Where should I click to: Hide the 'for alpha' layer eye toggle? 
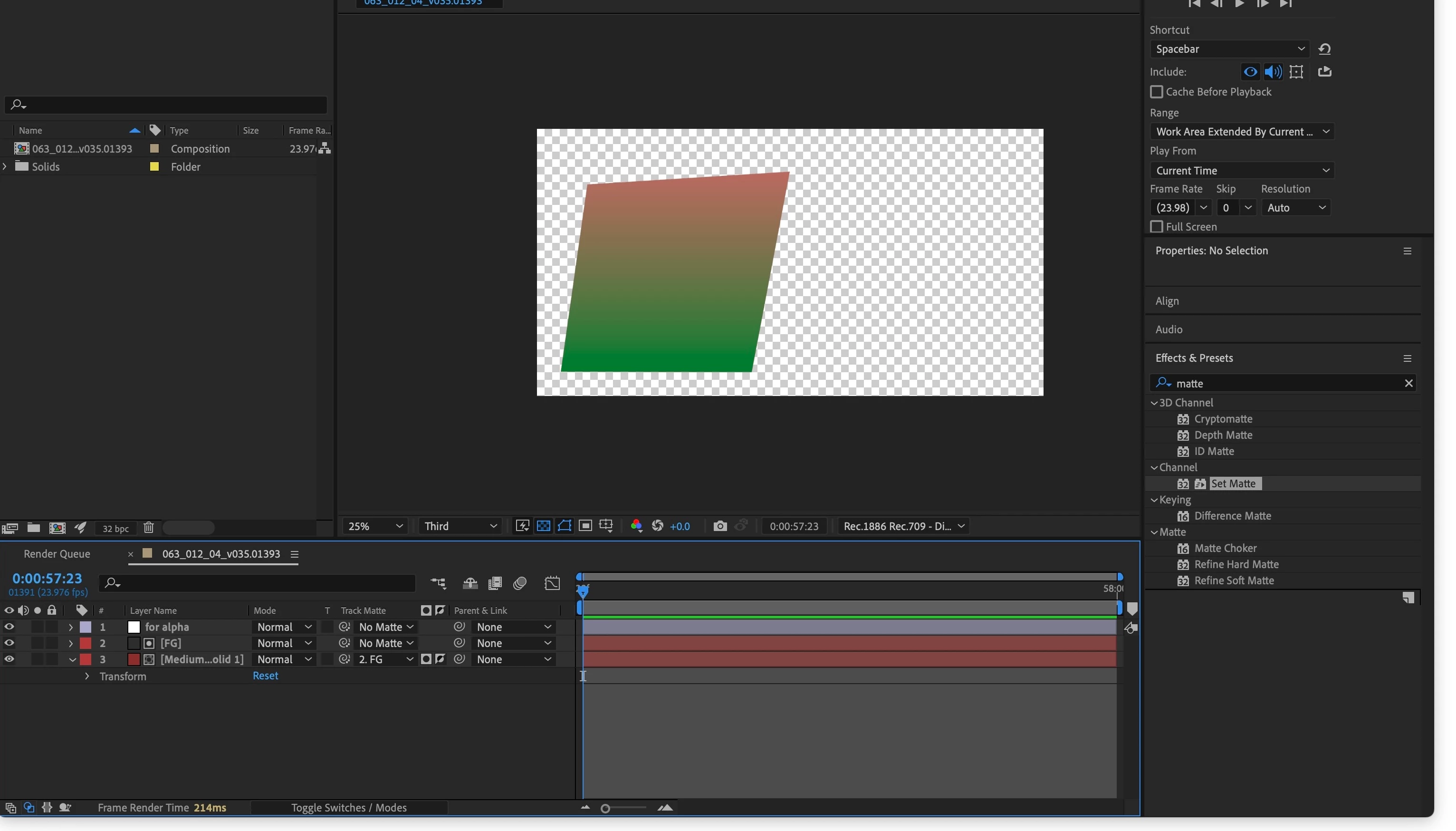coord(9,627)
